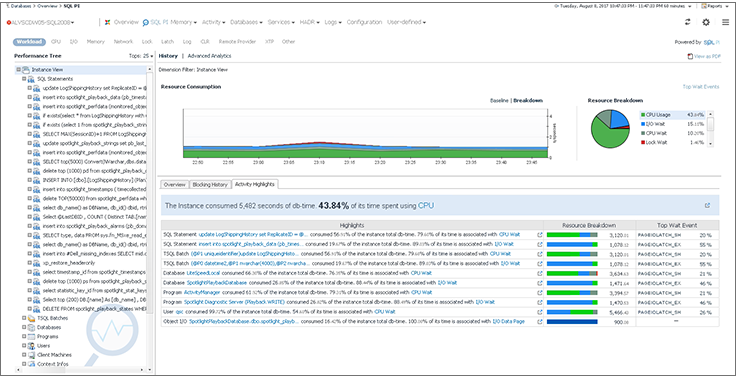Open the SpotlightPlaybackDatabase link
Image resolution: width=736 pixels, height=378 pixels.
pyautogui.click(x=216, y=283)
